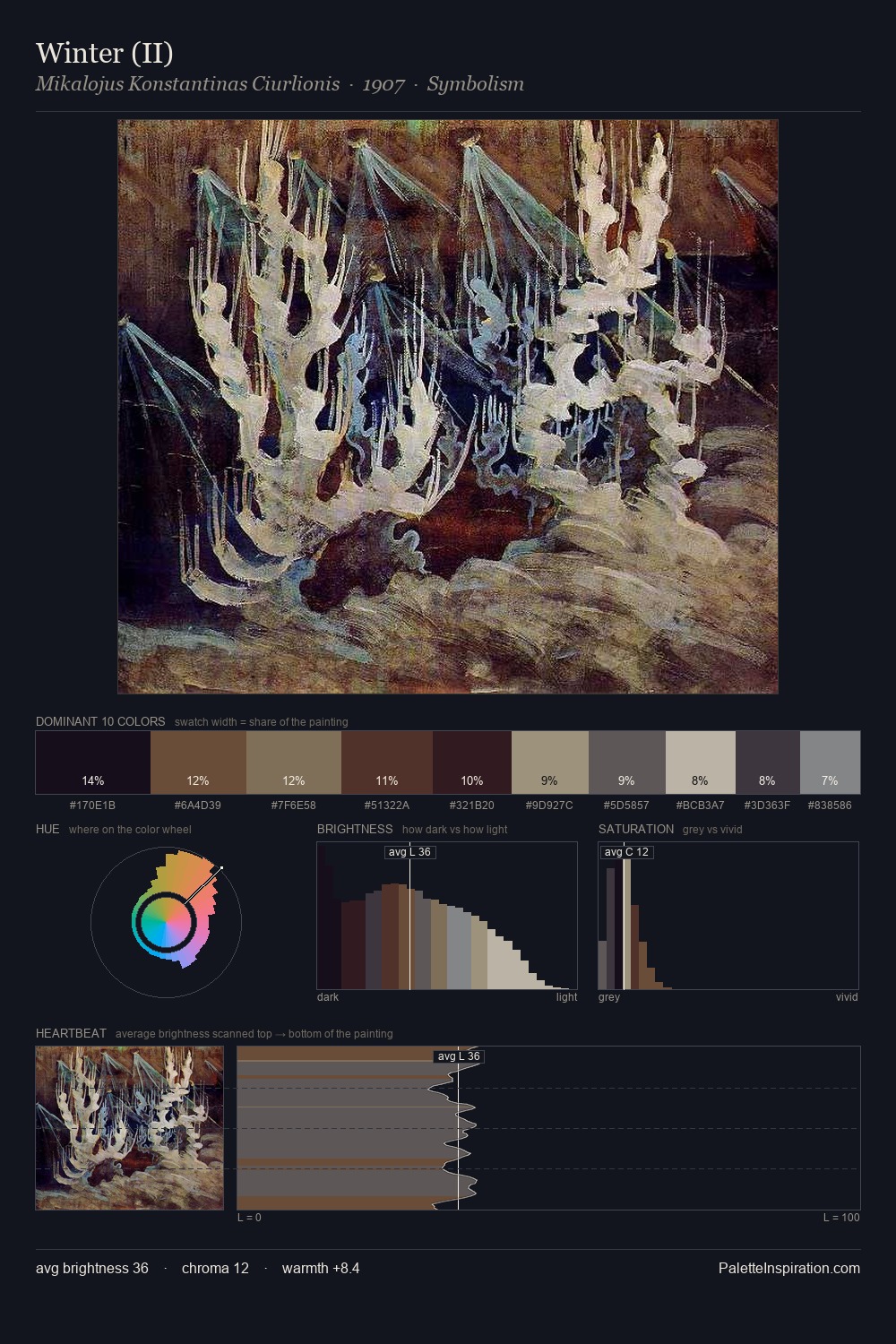Click the 'light' brightness axis label
Screen dimensions: 896x1344
coord(567,996)
